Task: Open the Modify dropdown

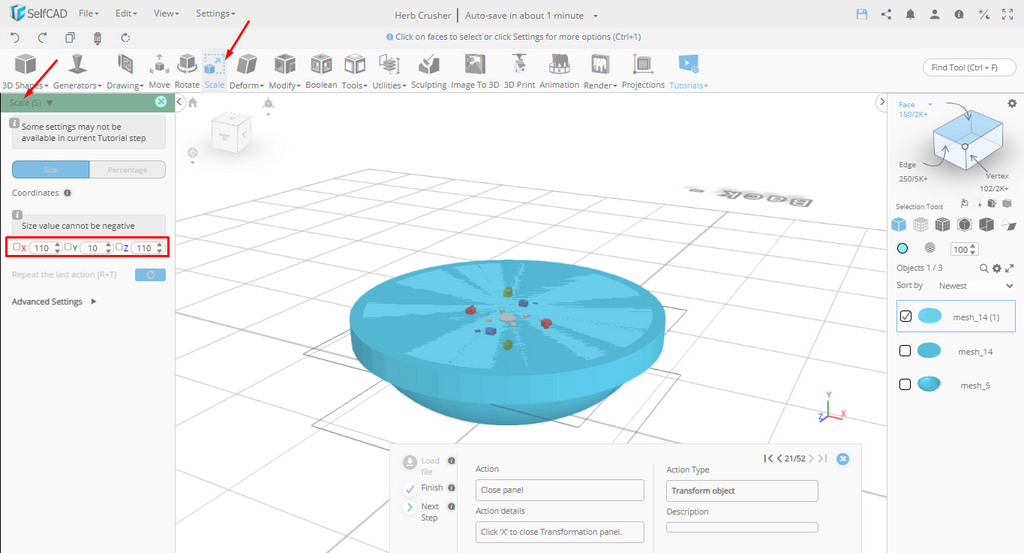Action: tap(284, 71)
